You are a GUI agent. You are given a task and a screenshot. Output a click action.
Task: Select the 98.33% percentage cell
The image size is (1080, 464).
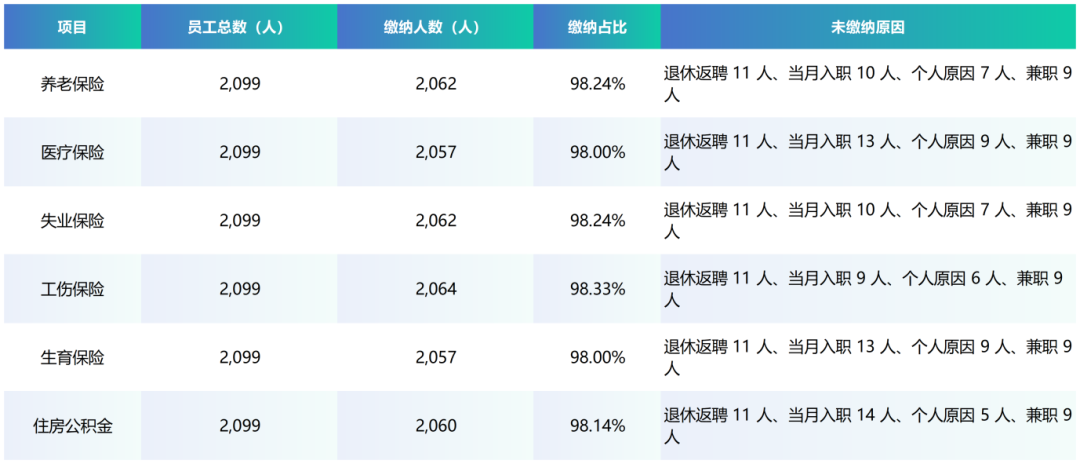click(x=596, y=289)
